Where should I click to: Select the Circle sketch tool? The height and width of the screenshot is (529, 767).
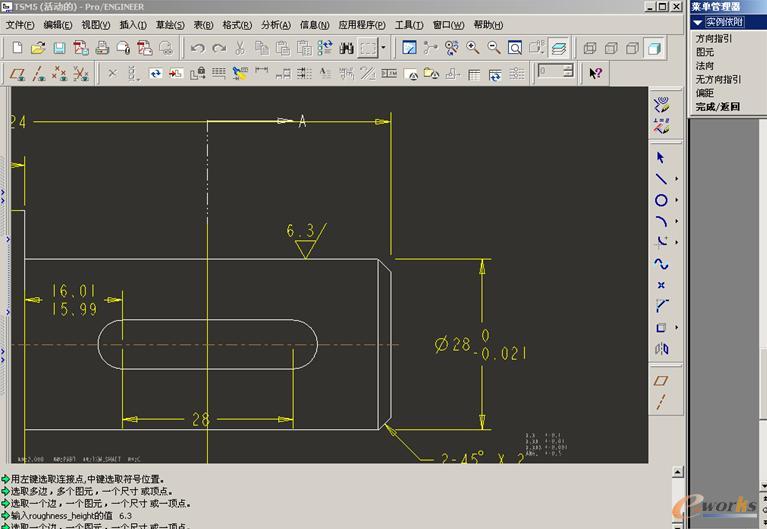coord(661,200)
